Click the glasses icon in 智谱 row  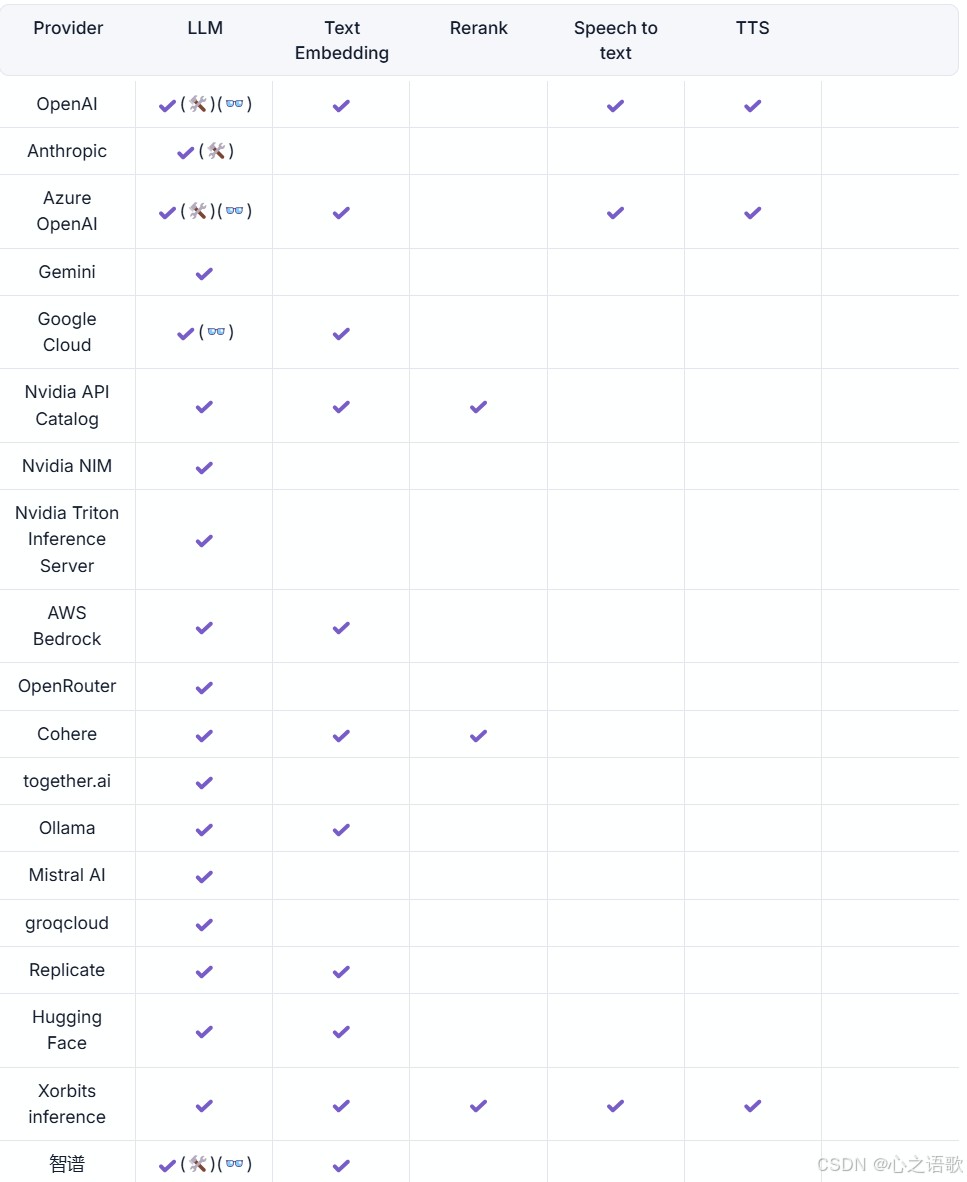[x=235, y=1164]
